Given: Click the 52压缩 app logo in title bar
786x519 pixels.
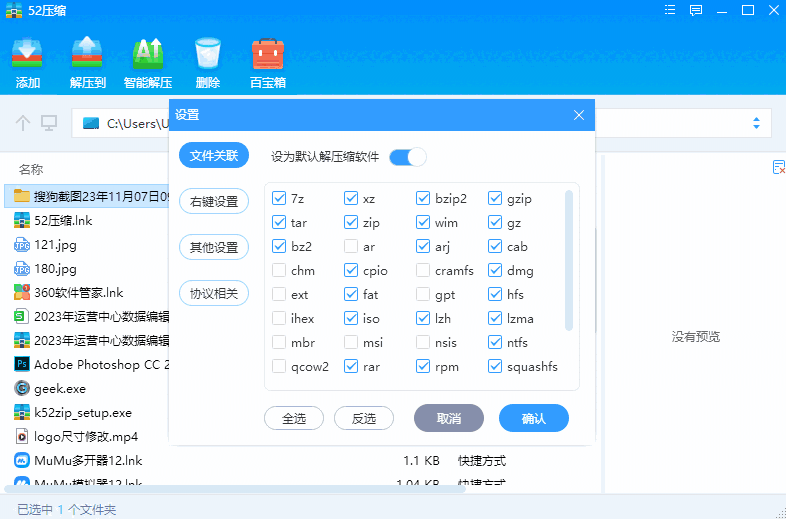Looking at the screenshot, I should (14, 10).
